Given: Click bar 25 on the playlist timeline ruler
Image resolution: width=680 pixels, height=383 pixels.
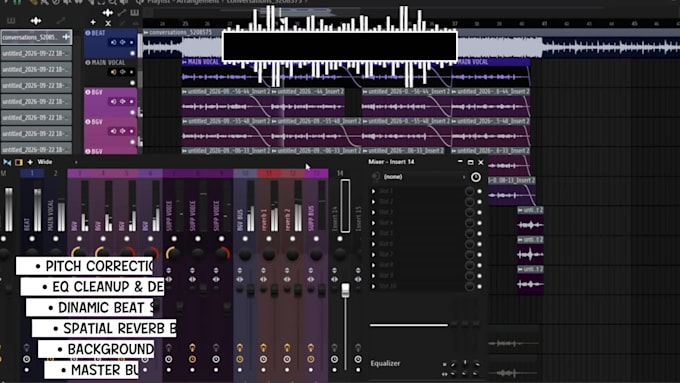Looking at the screenshot, I should (x=185, y=23).
